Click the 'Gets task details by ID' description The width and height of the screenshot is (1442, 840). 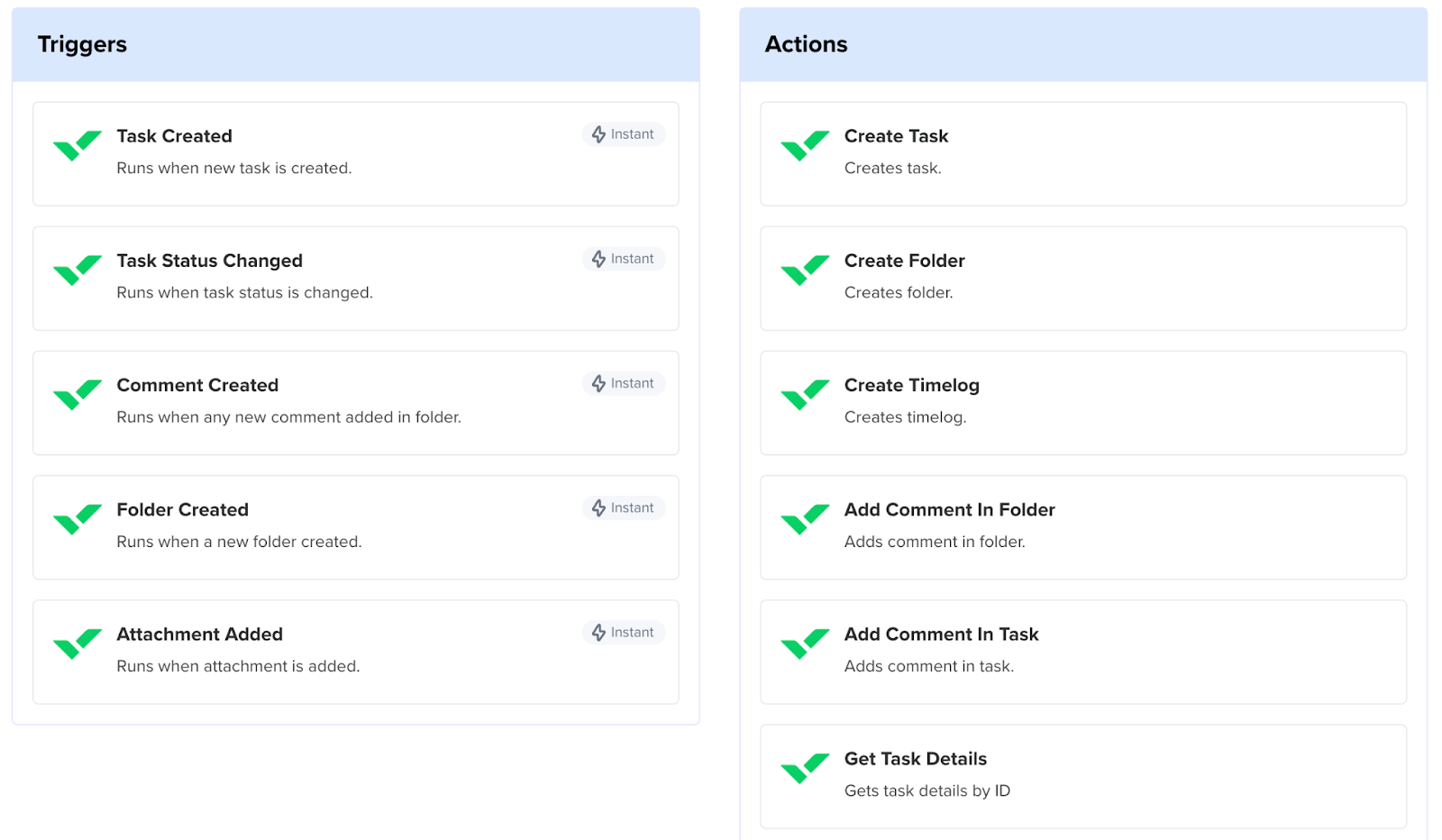pos(926,791)
